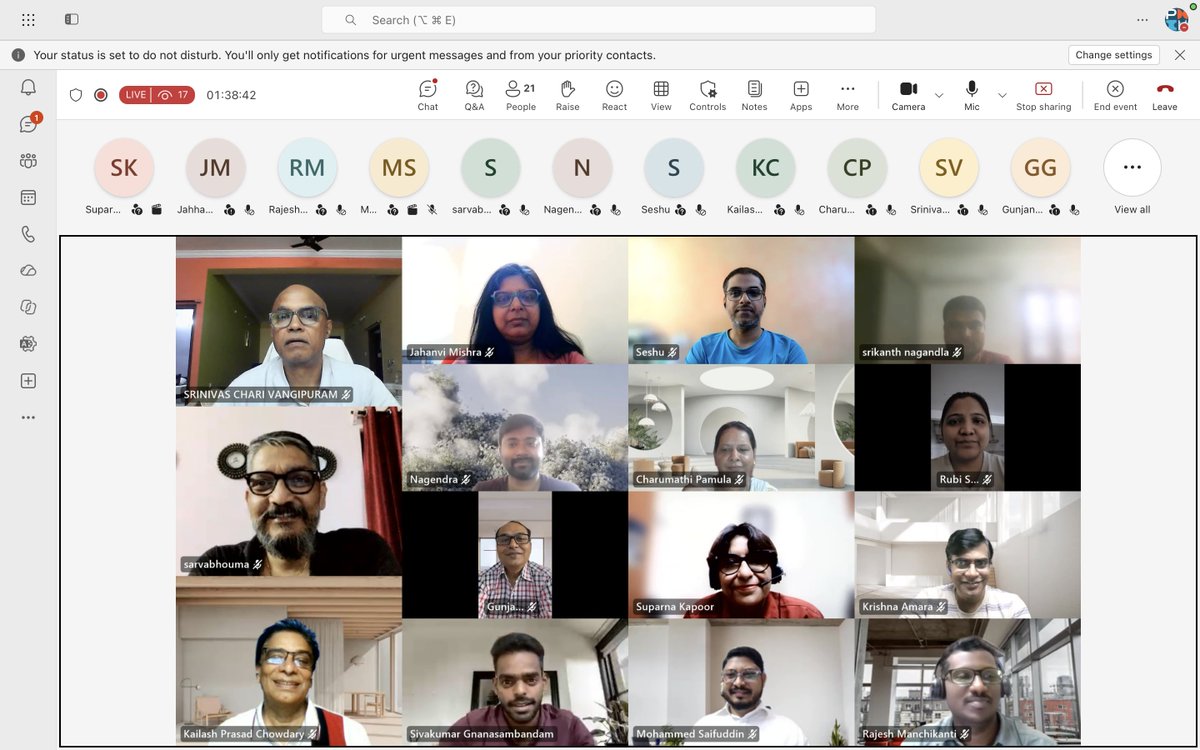Click the Search field at top
Image resolution: width=1200 pixels, height=750 pixels.
[x=598, y=20]
